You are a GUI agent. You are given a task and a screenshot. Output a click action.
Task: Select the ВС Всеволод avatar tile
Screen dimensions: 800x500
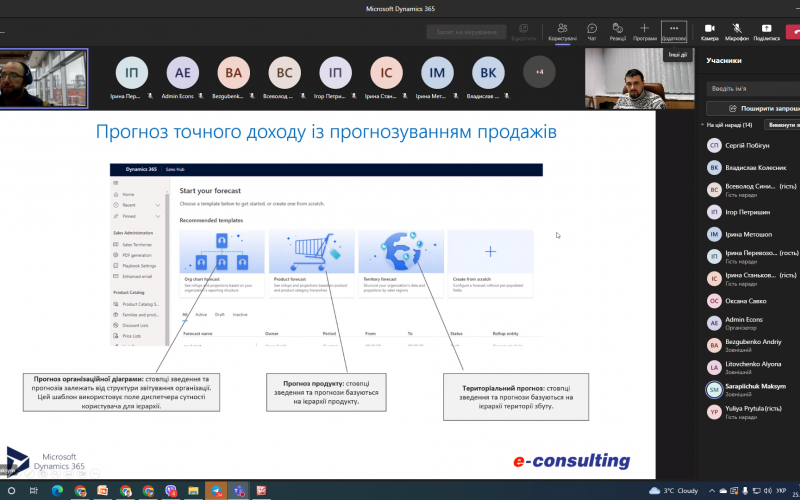coord(285,72)
